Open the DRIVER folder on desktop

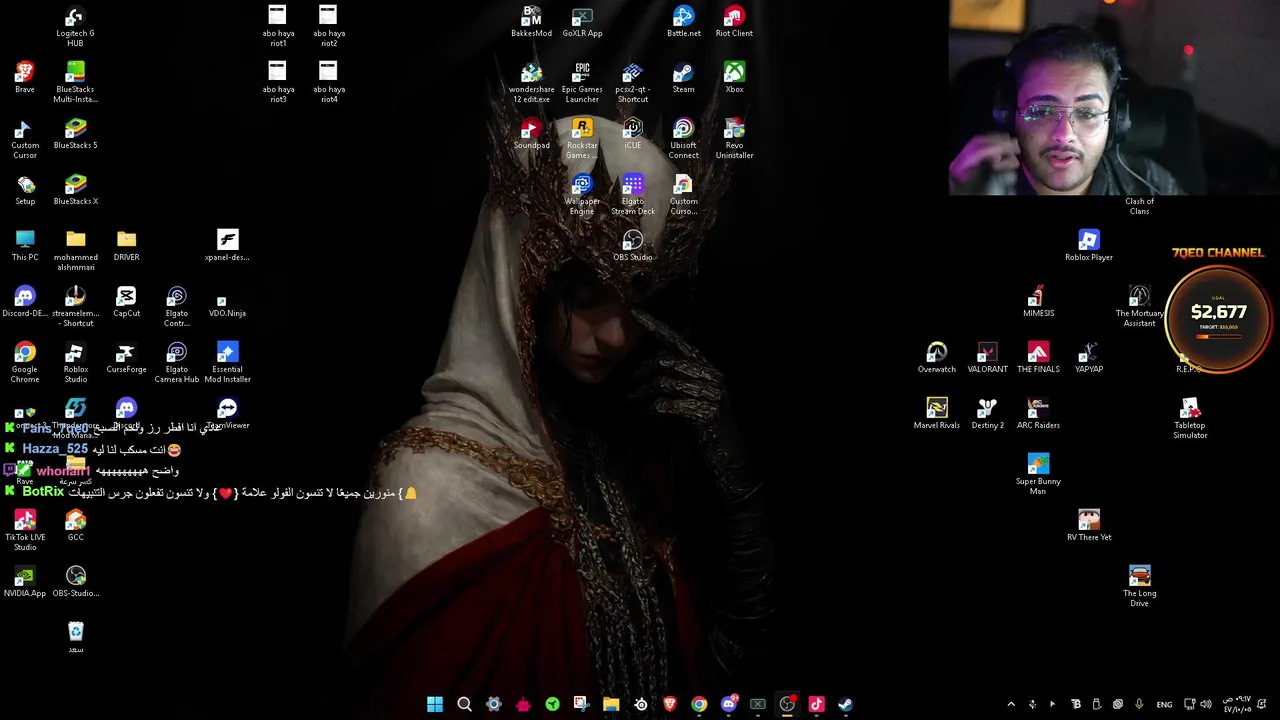point(126,245)
